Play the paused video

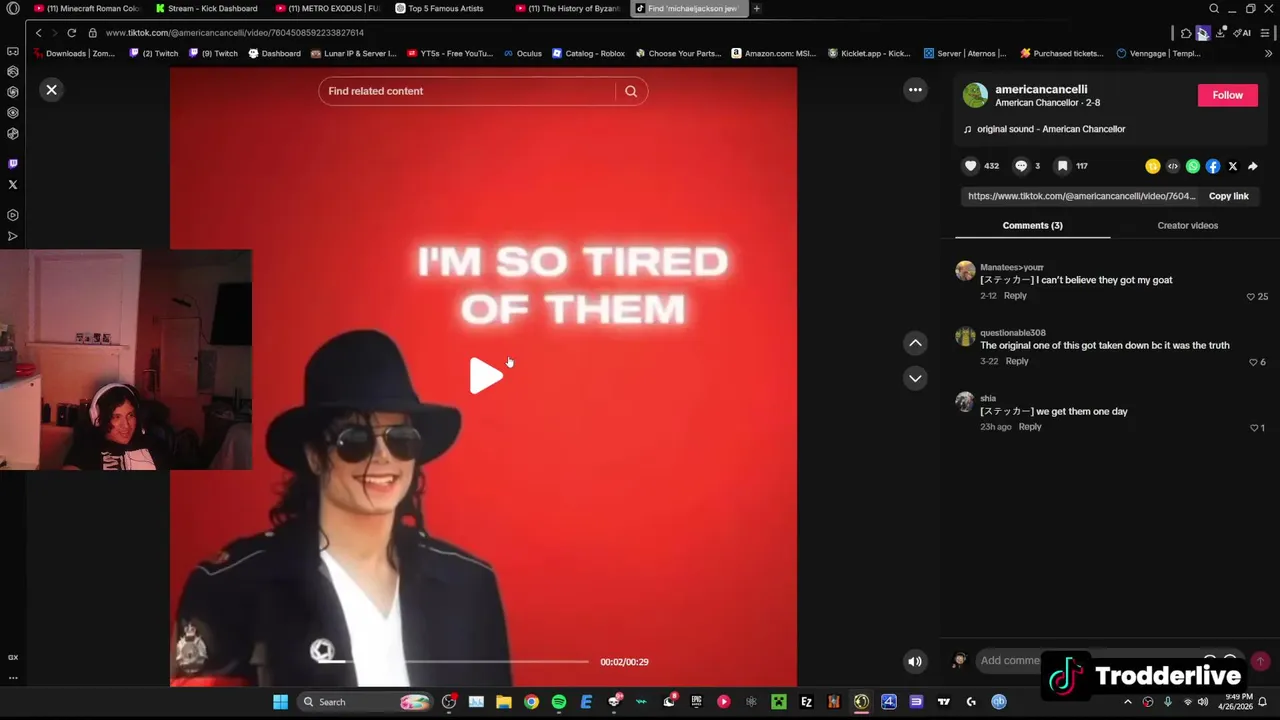(x=486, y=375)
